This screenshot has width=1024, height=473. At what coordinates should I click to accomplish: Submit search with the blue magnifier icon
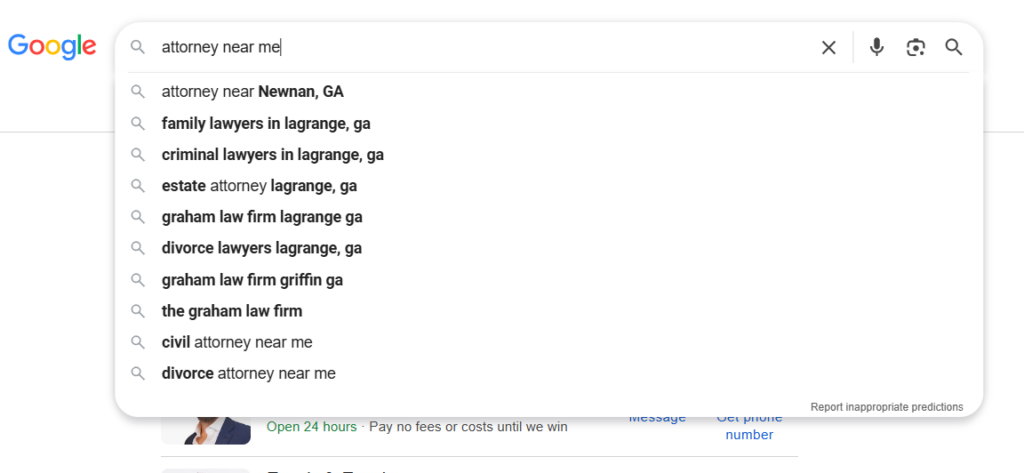click(954, 47)
